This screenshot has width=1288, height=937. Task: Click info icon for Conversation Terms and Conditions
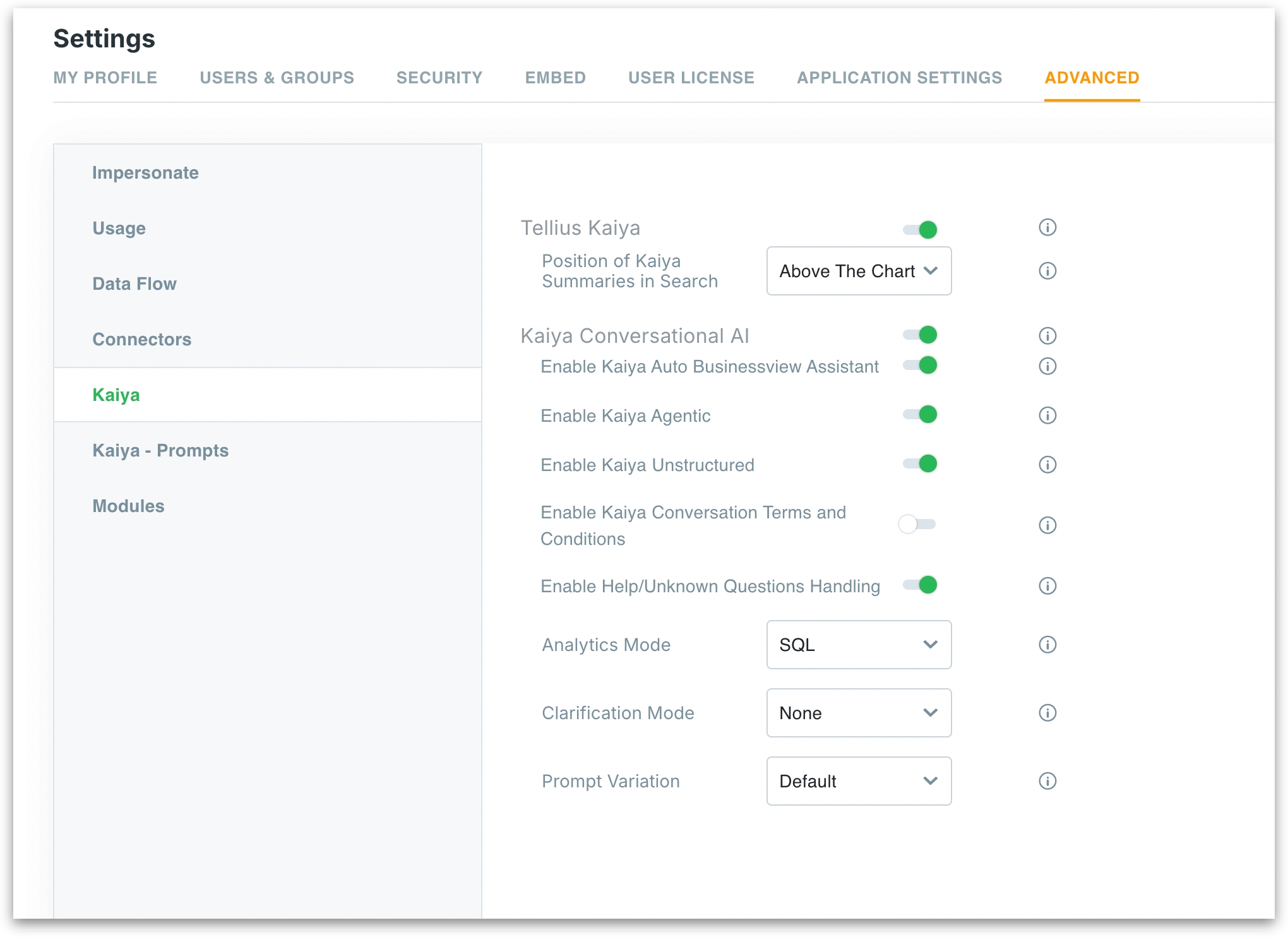click(1047, 525)
